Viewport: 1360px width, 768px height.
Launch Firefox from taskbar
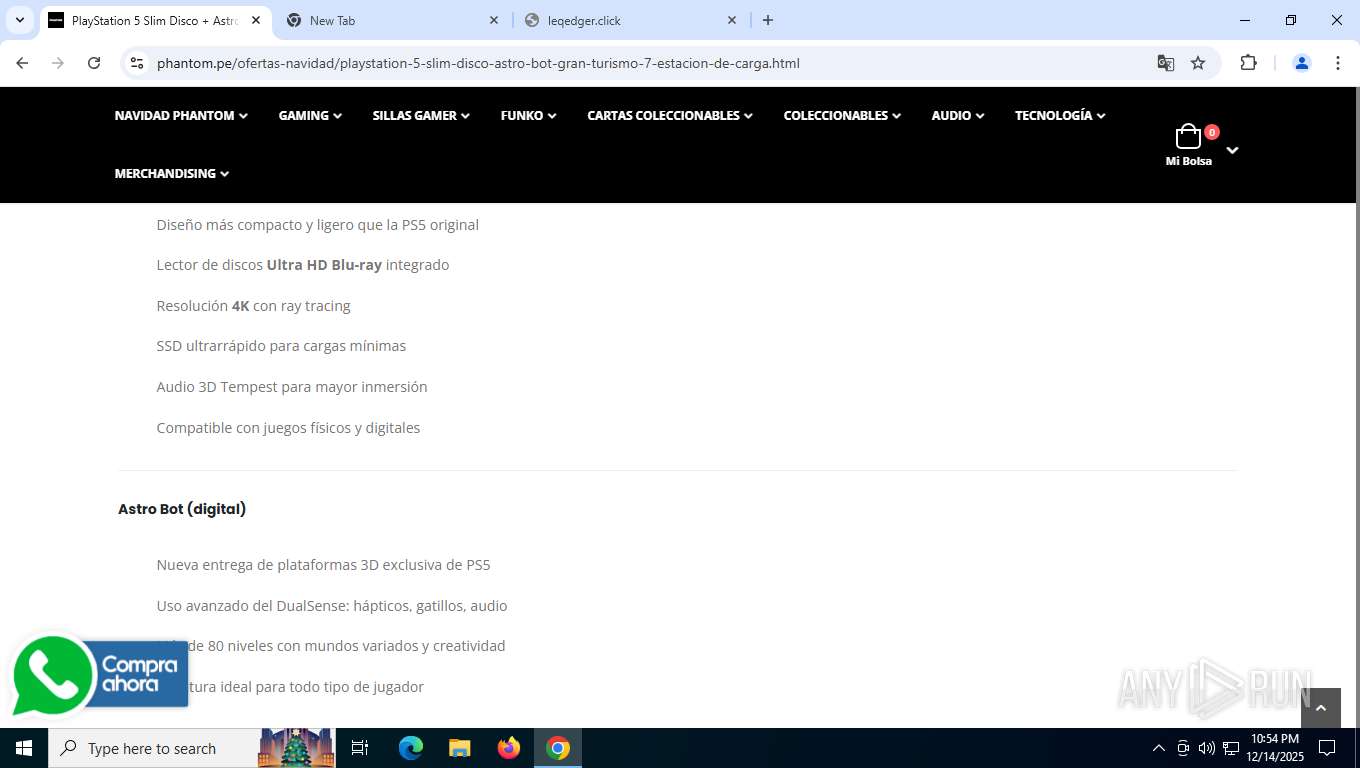[509, 748]
